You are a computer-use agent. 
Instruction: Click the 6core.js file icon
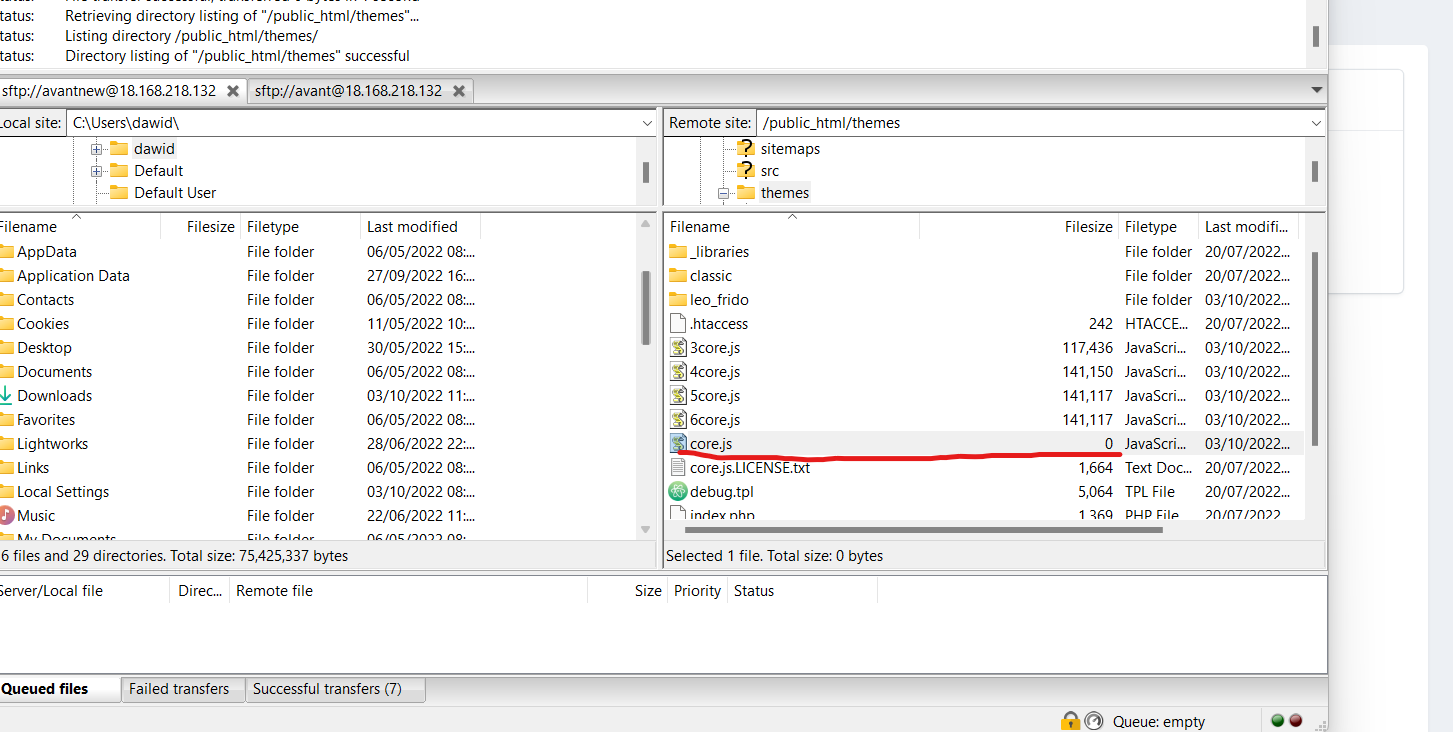678,419
